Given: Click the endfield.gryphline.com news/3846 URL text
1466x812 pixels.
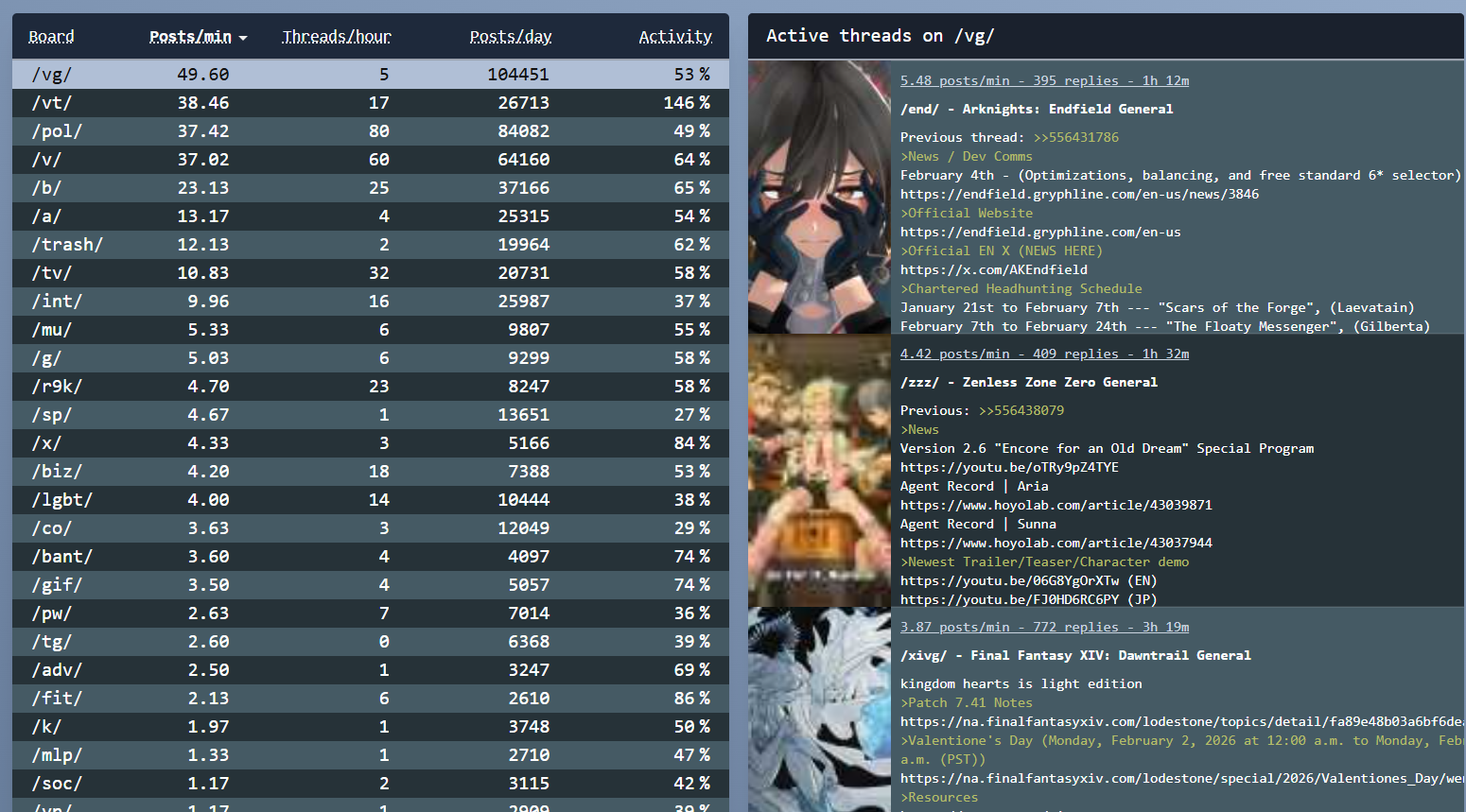Looking at the screenshot, I should click(x=1079, y=194).
